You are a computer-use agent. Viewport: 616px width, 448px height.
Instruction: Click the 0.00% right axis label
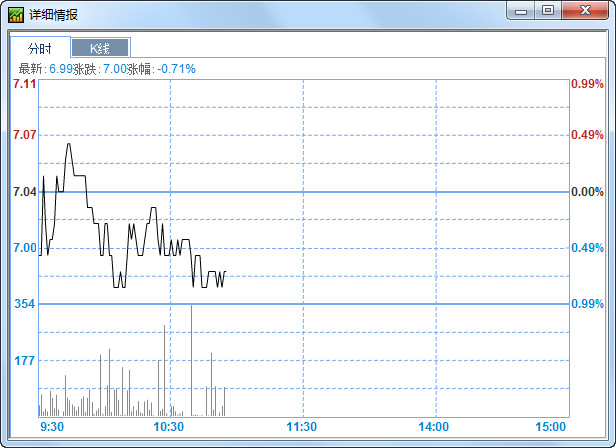pyautogui.click(x=587, y=192)
